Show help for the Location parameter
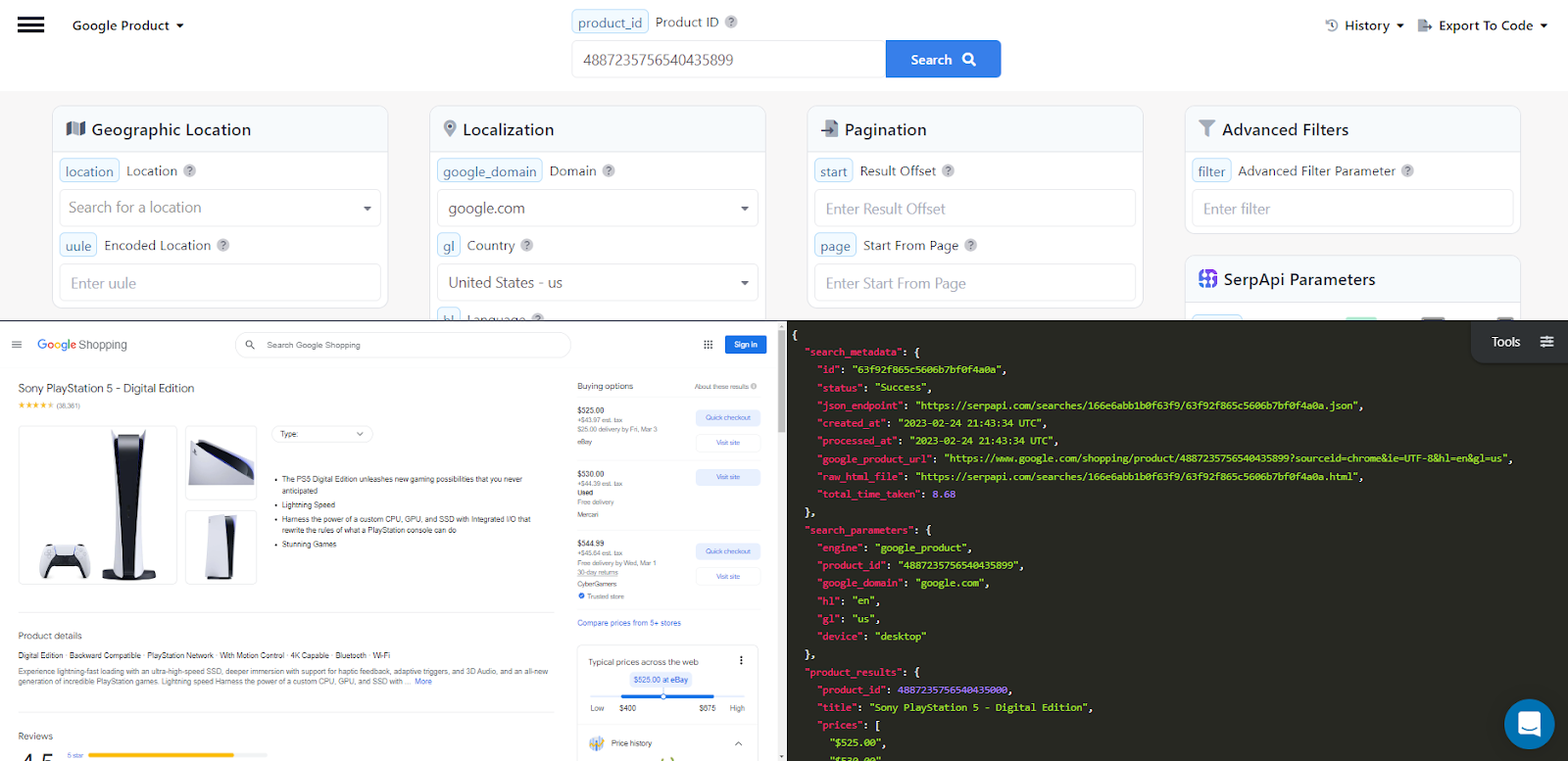The height and width of the screenshot is (761, 1568). pyautogui.click(x=189, y=170)
